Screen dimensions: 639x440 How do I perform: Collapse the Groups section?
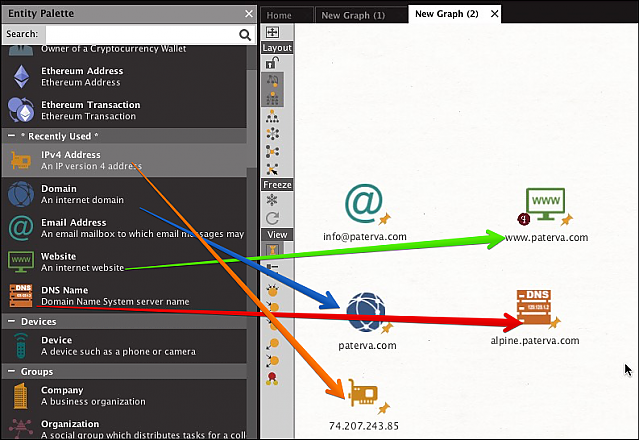point(11,371)
